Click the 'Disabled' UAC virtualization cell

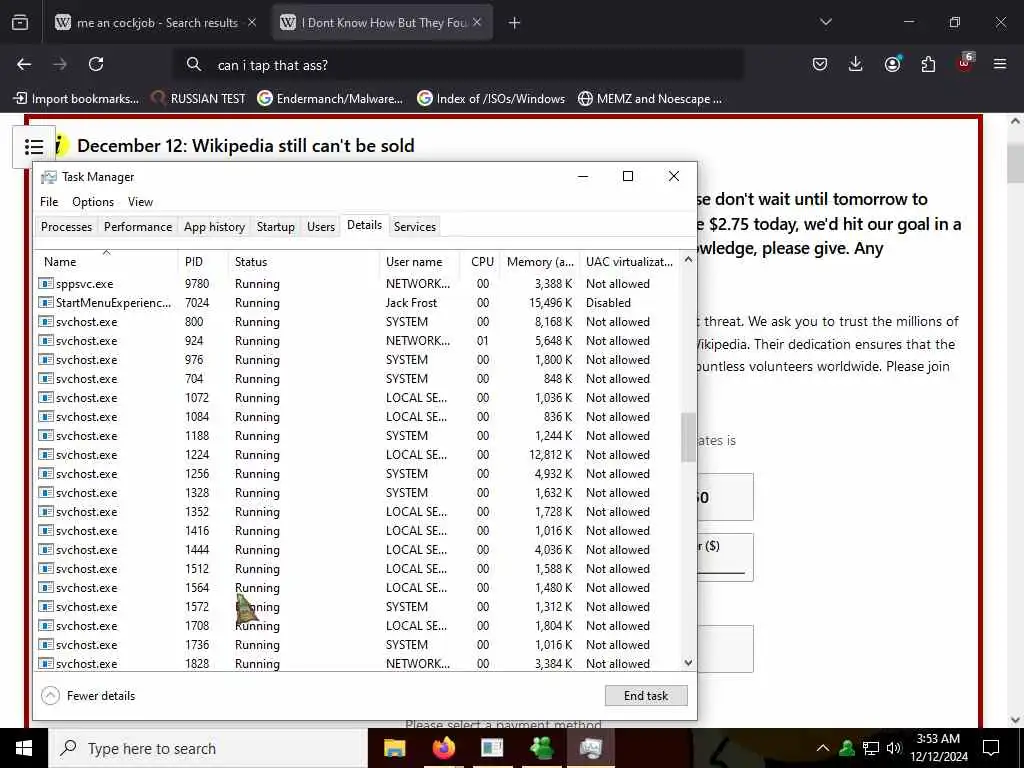[608, 302]
